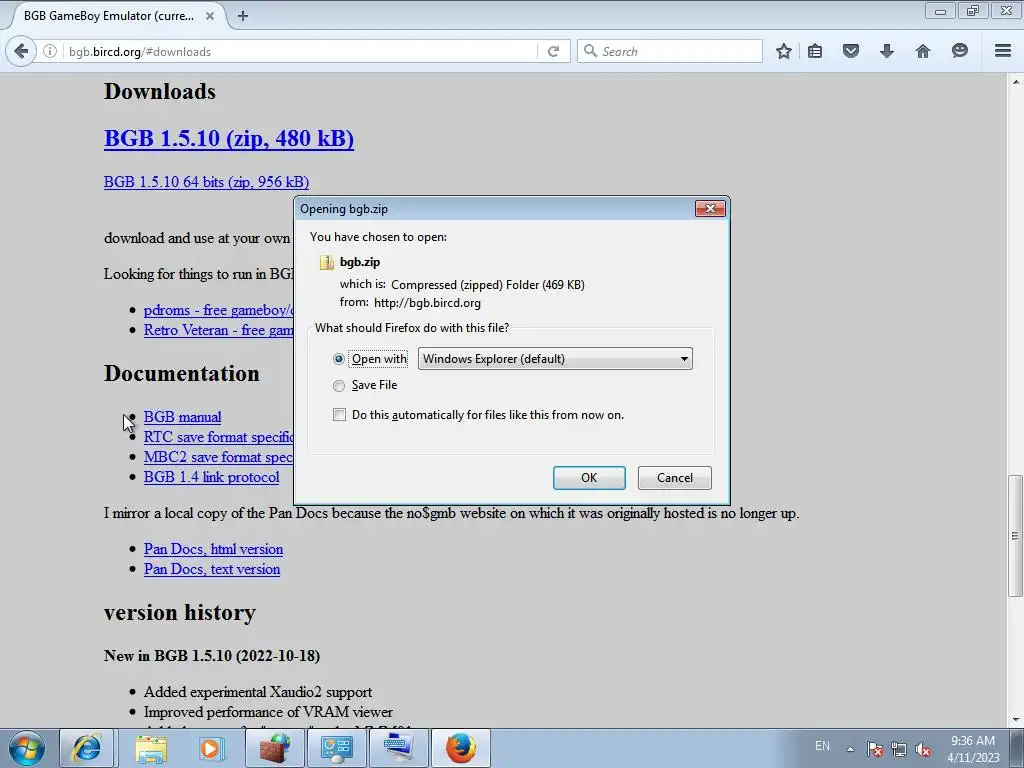Select the Open with radio button

coord(338,359)
